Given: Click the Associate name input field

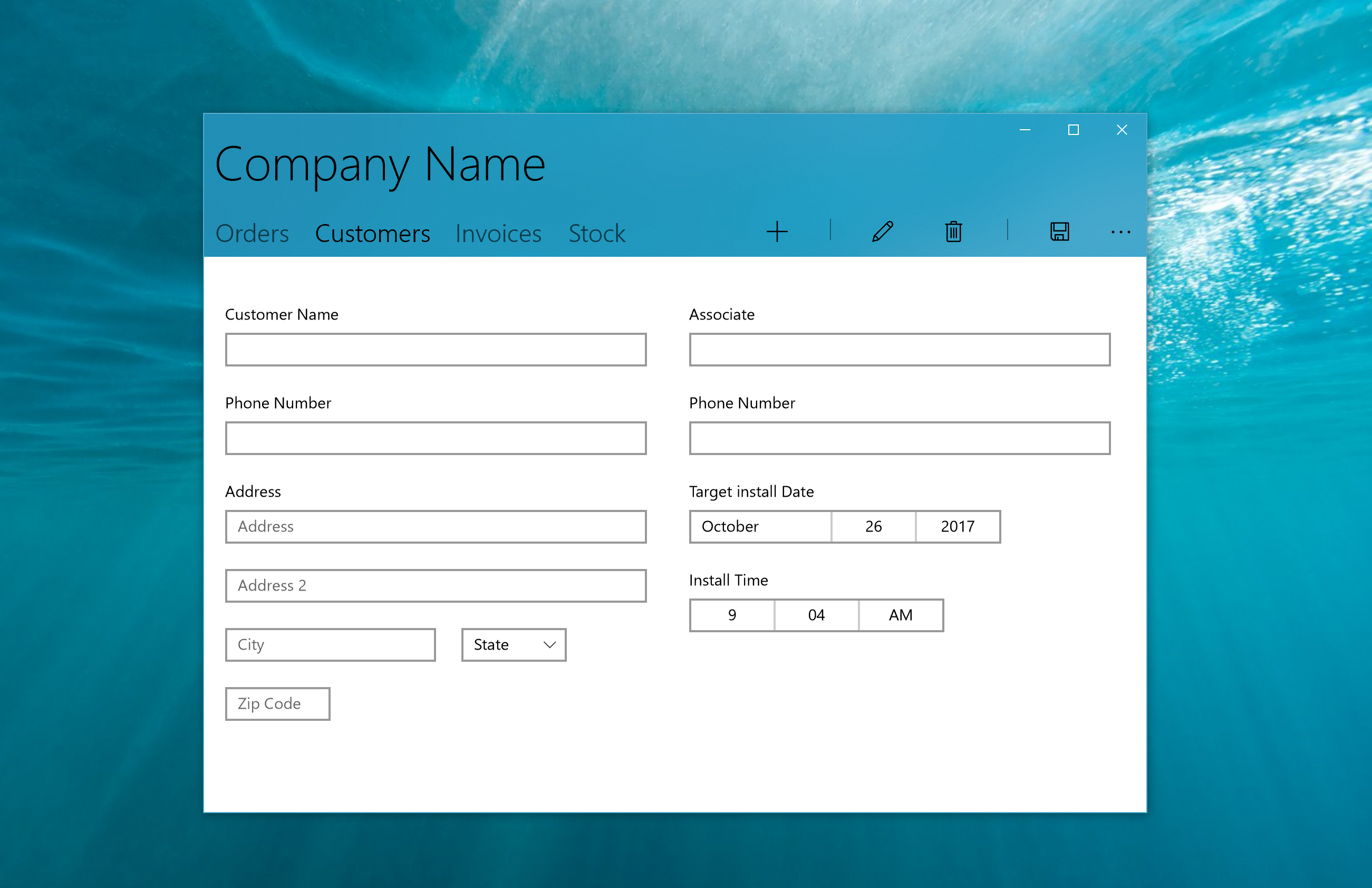Looking at the screenshot, I should tap(898, 350).
